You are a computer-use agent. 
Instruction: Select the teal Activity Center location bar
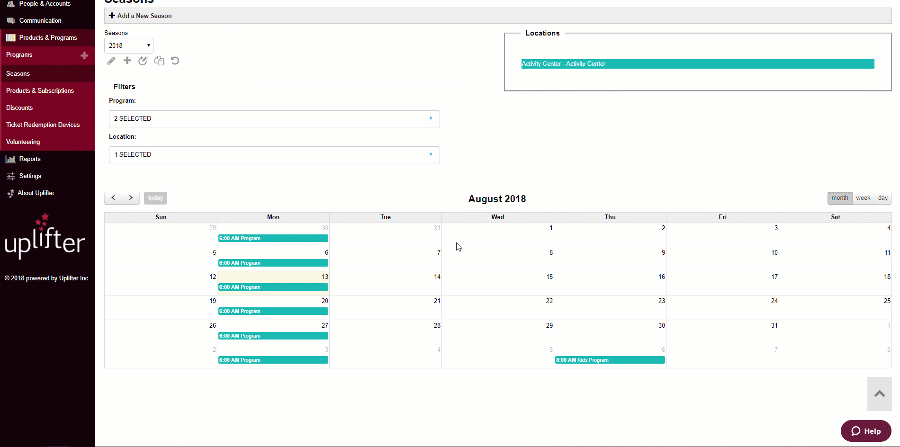click(697, 64)
